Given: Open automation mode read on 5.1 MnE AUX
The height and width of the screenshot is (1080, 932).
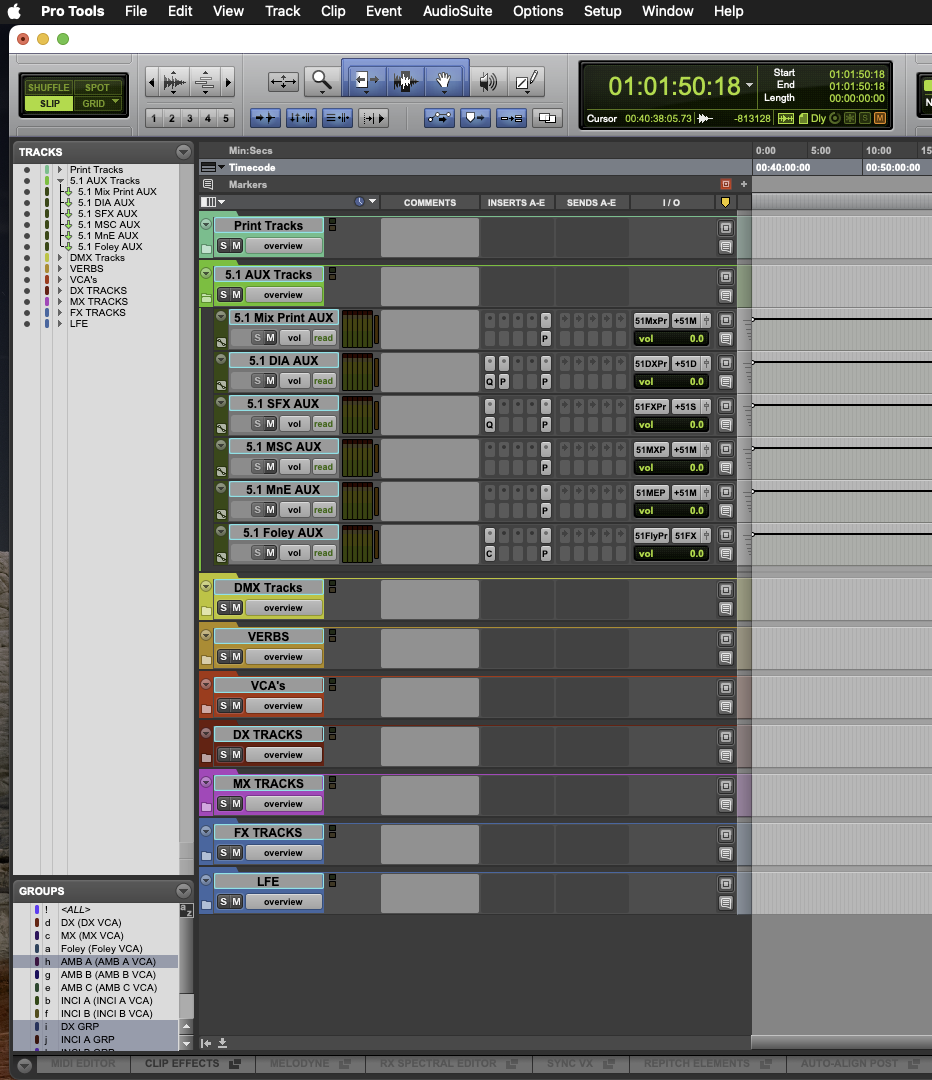Looking at the screenshot, I should pos(323,510).
